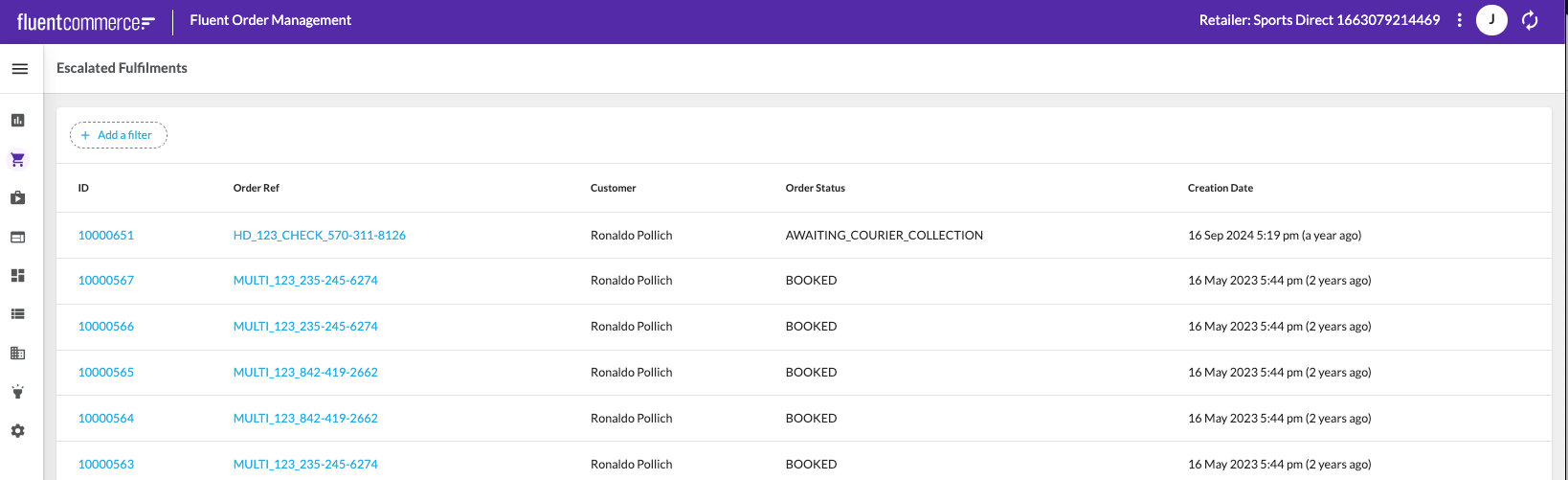The image size is (1568, 480).
Task: Click the "Add a filter" button
Action: [x=119, y=135]
